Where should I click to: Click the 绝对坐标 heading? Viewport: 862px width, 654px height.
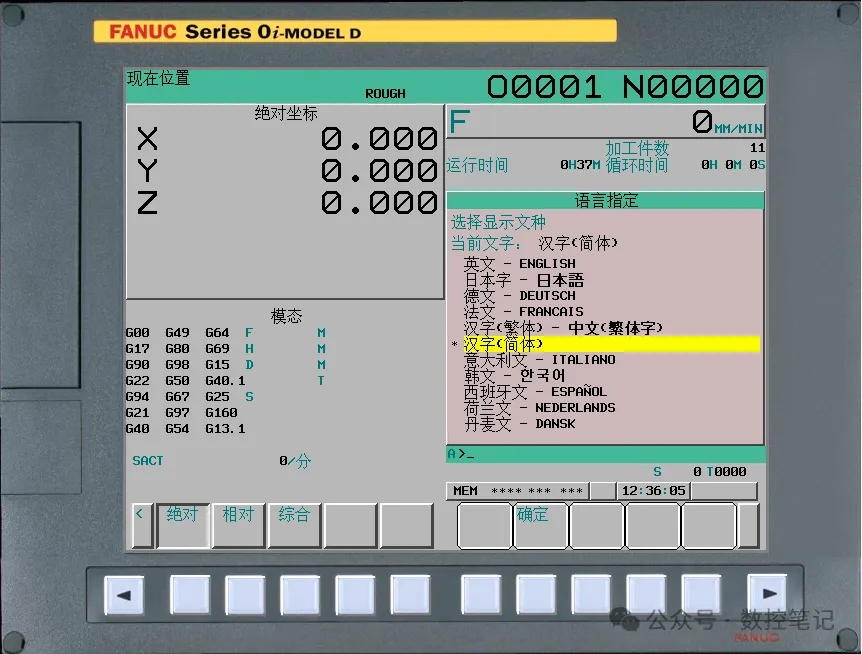pos(286,114)
